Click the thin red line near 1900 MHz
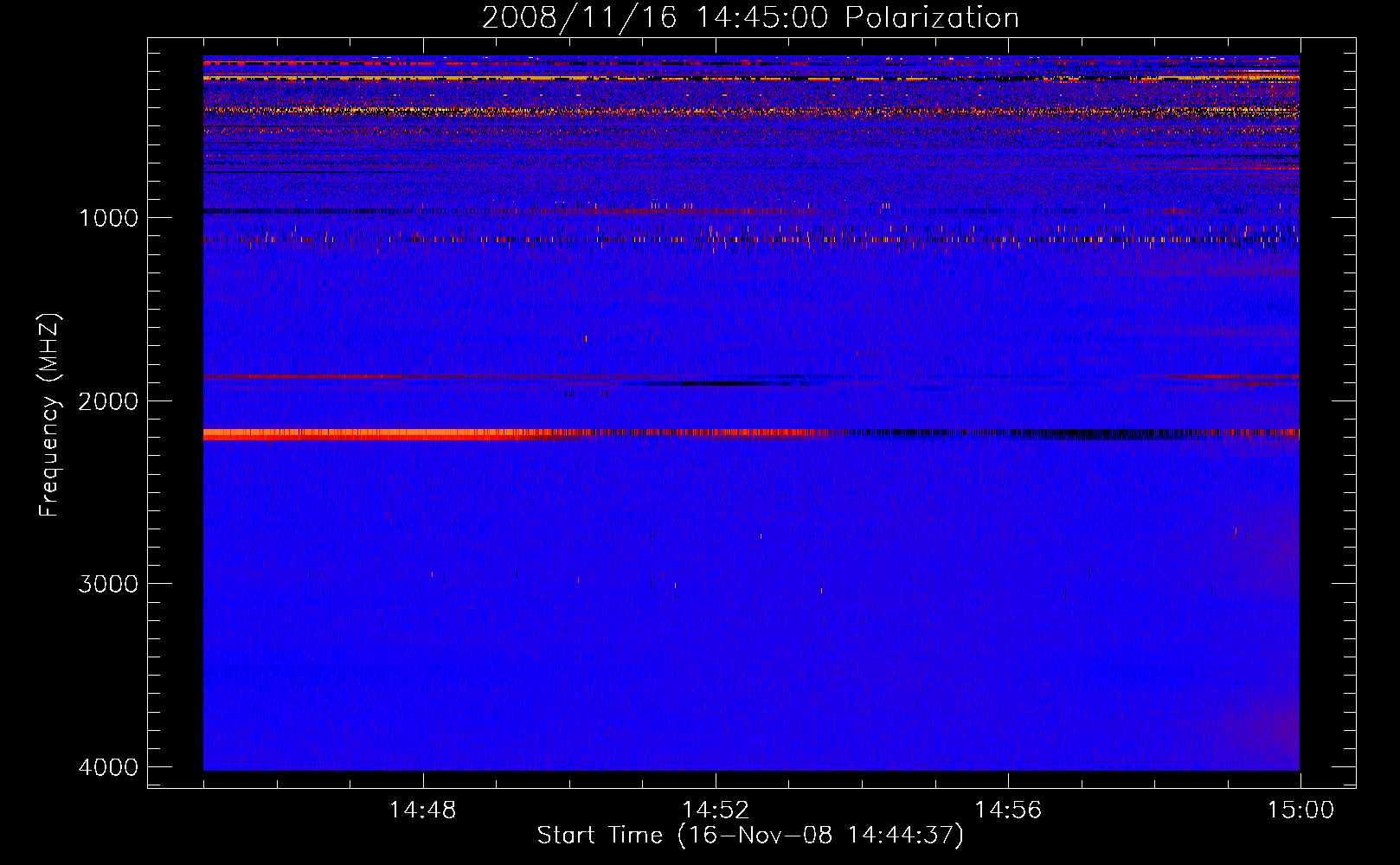1400x865 pixels. pyautogui.click(x=751, y=377)
